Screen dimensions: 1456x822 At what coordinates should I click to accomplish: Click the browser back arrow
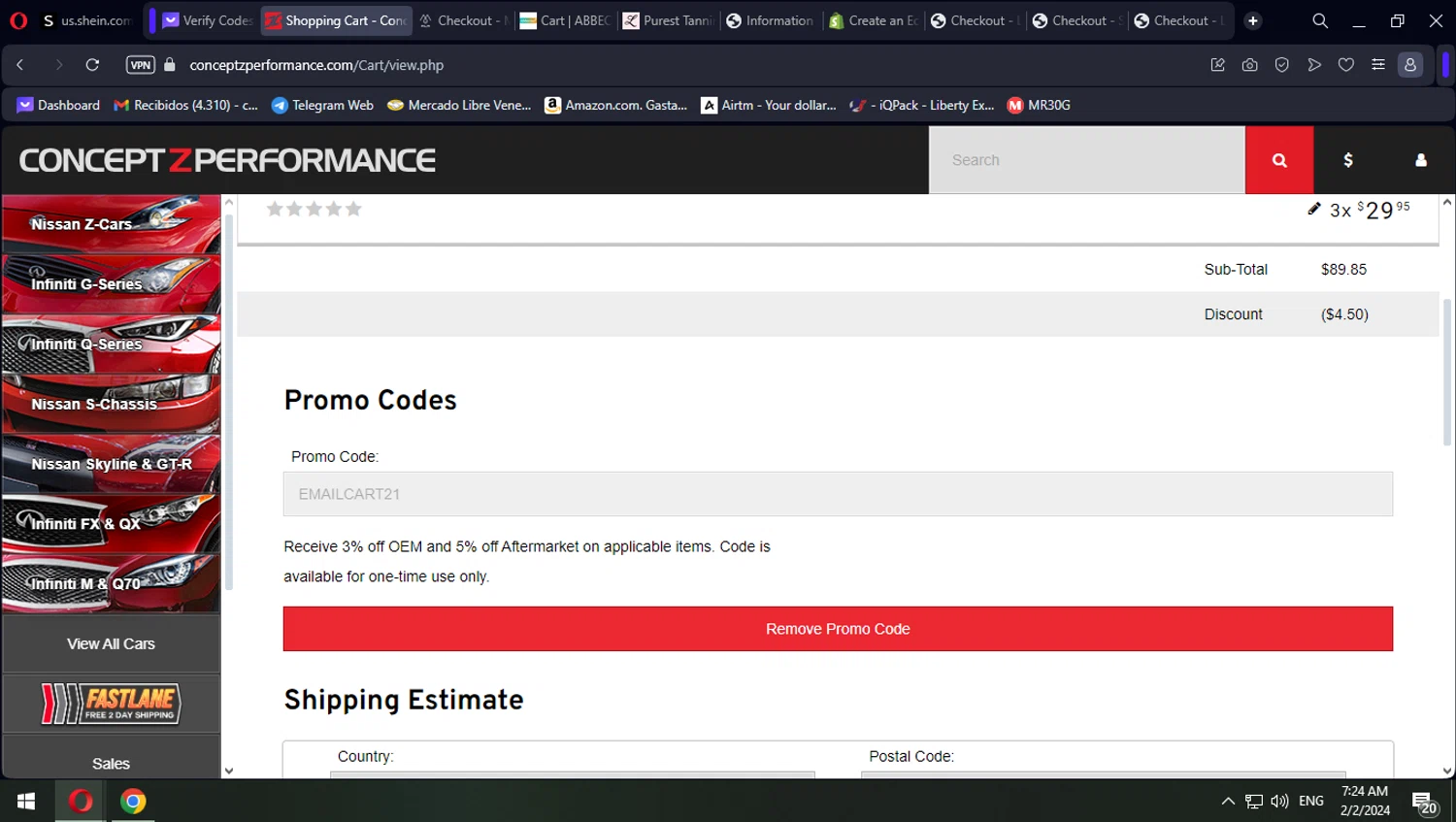click(20, 65)
